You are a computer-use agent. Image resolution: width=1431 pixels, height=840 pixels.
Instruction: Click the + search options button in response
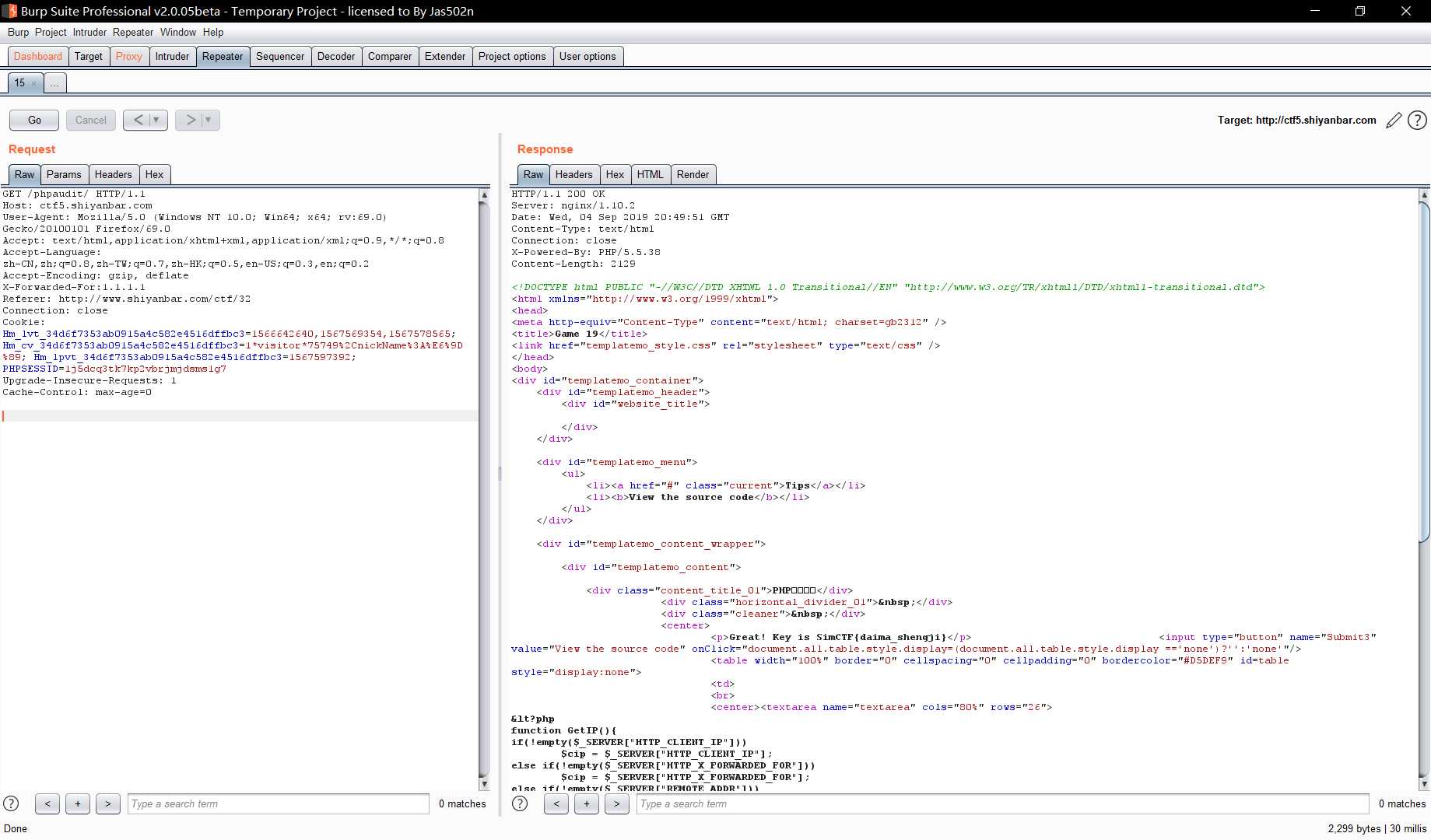click(587, 803)
